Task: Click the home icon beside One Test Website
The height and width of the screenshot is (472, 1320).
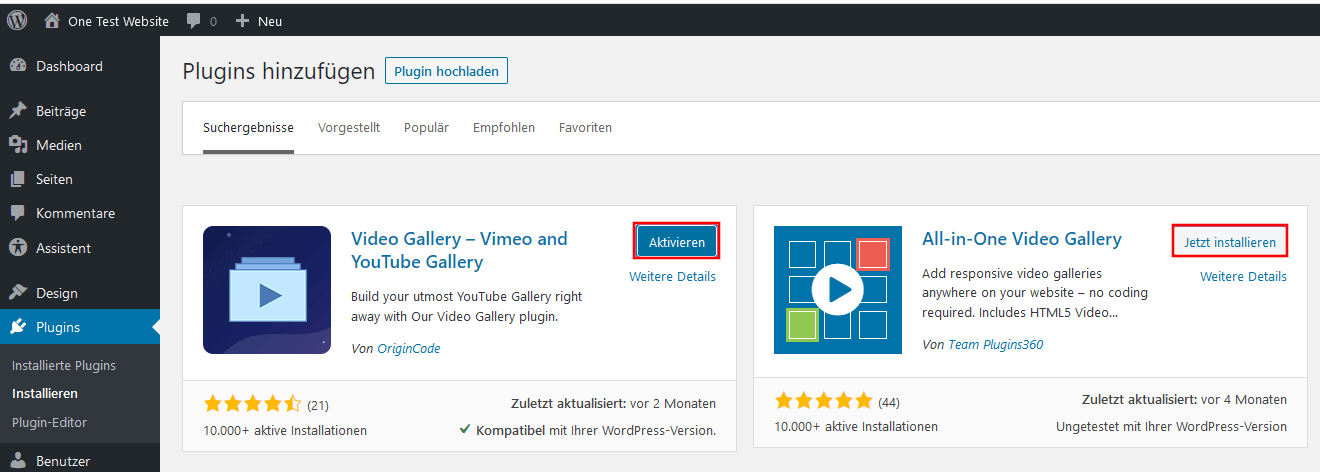Action: (x=52, y=20)
